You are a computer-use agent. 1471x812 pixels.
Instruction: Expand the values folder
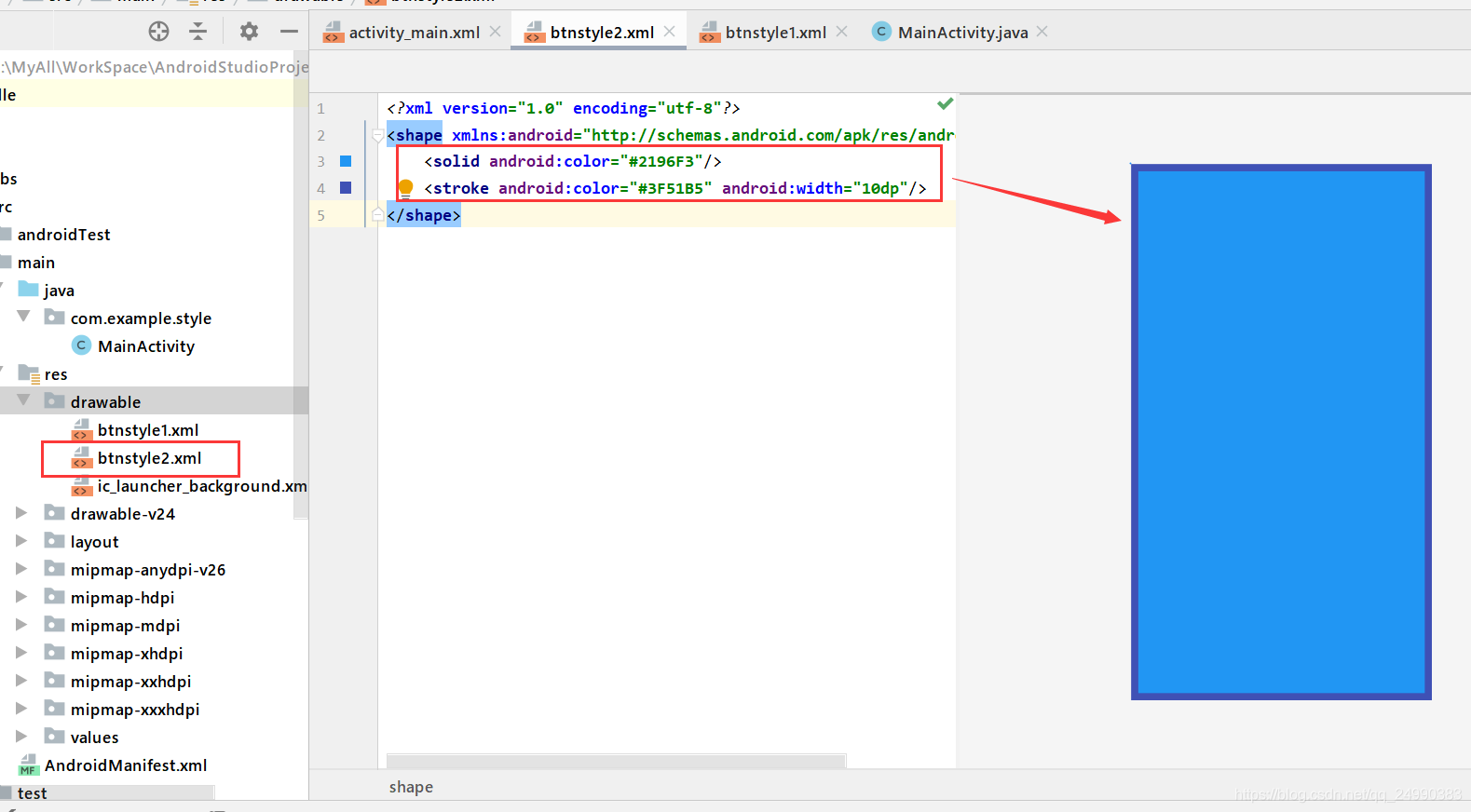pyautogui.click(x=21, y=737)
